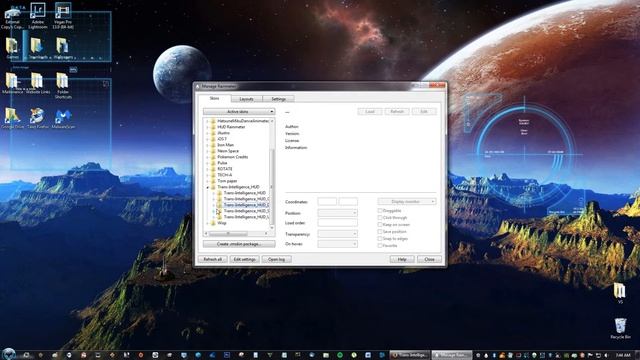Open the Position combo box
Viewport: 640px width, 360px height.
tap(338, 213)
